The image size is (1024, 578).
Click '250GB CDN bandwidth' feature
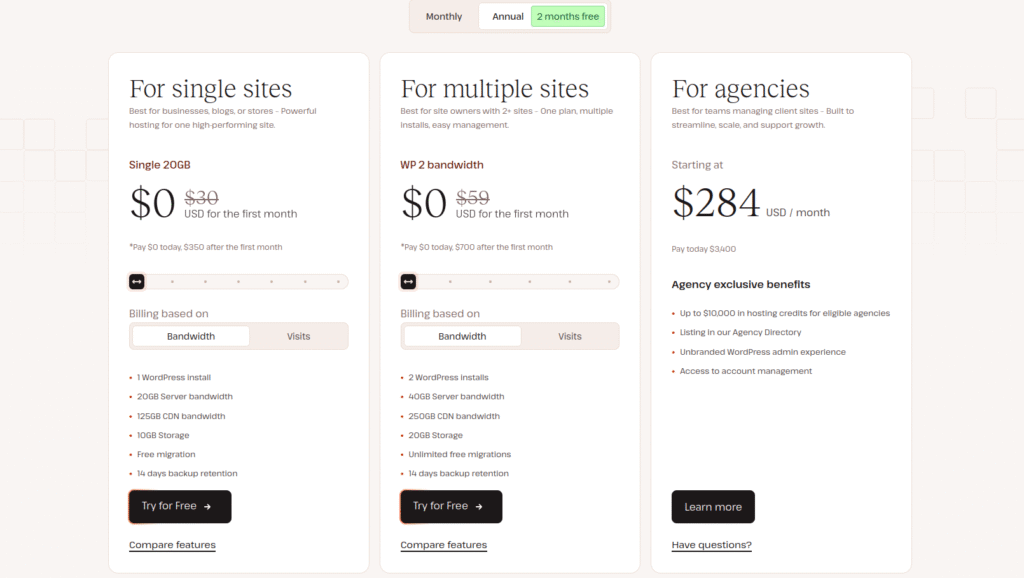click(454, 416)
